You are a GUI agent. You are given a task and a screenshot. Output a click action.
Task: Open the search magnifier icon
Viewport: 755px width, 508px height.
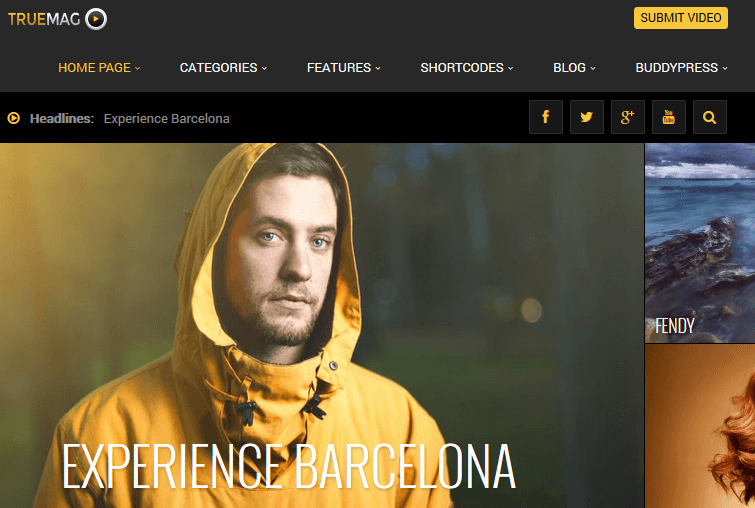[709, 117]
